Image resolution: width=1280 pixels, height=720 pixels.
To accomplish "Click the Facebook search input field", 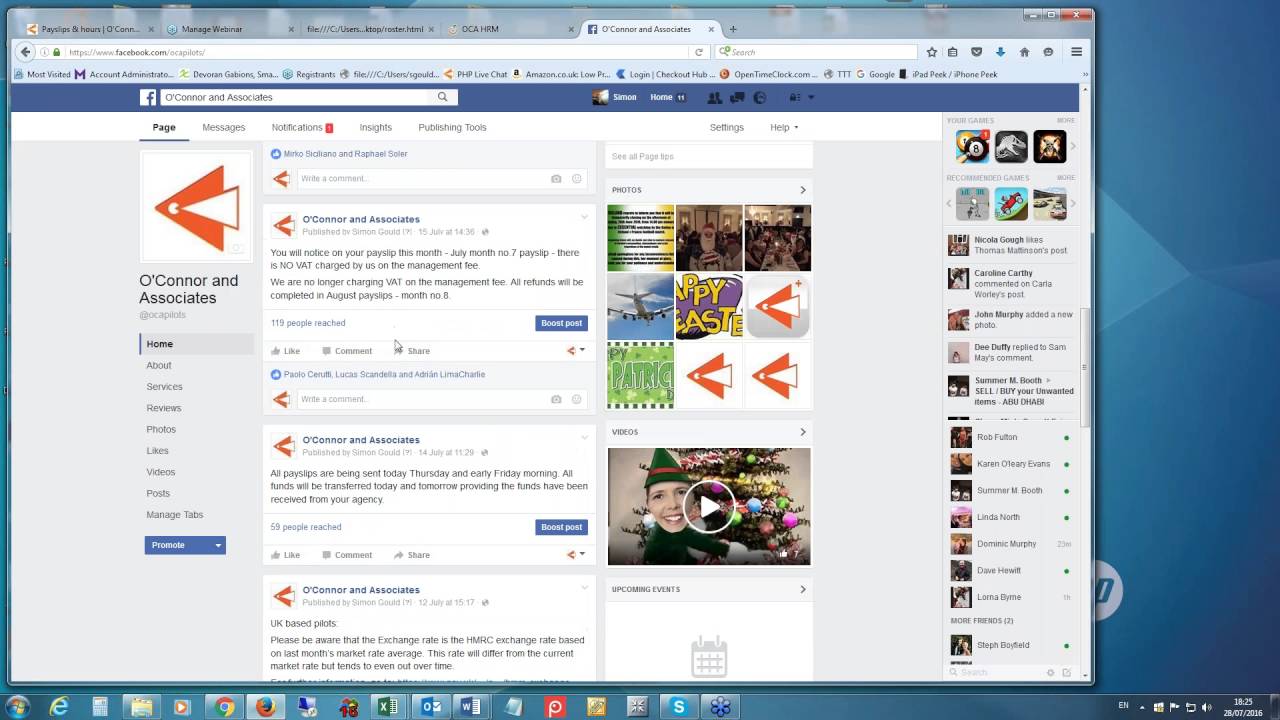I will (x=296, y=97).
